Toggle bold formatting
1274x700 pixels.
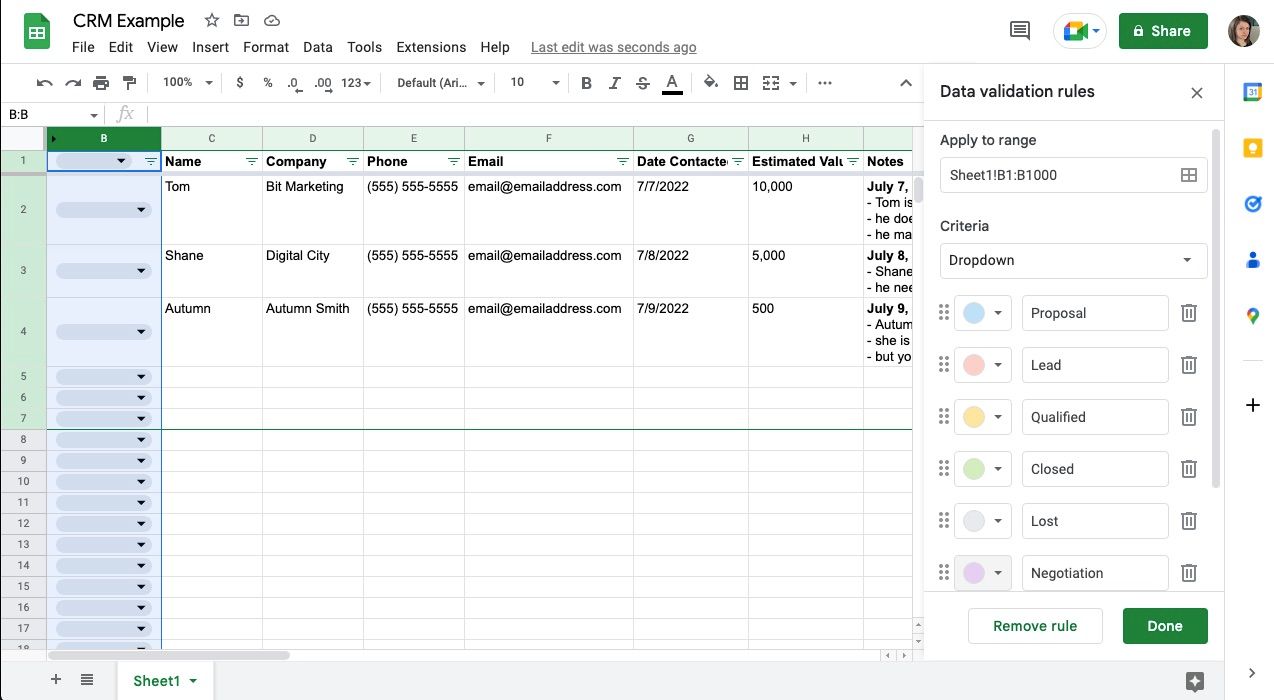click(x=586, y=83)
